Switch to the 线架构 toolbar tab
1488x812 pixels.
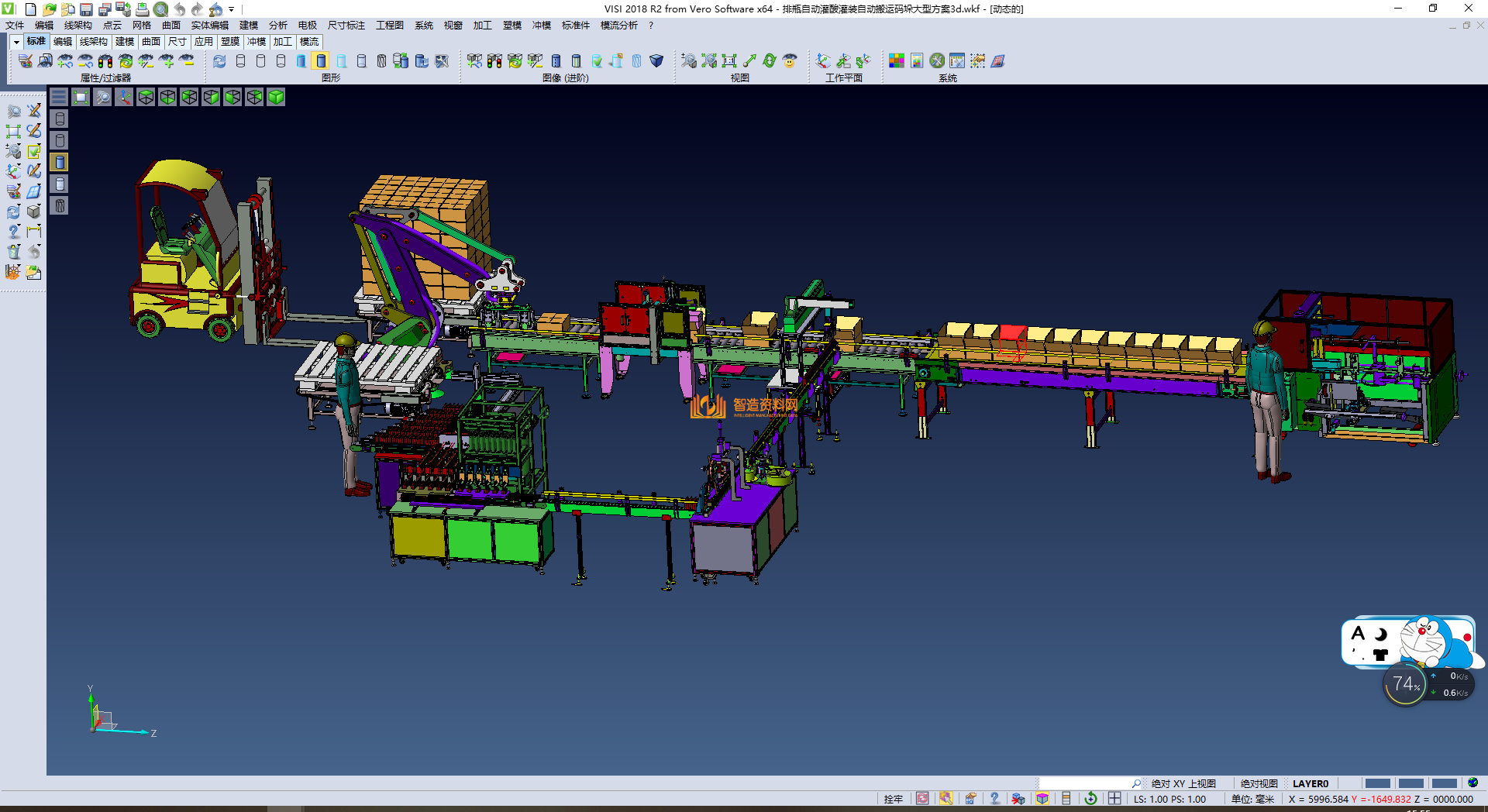point(93,42)
